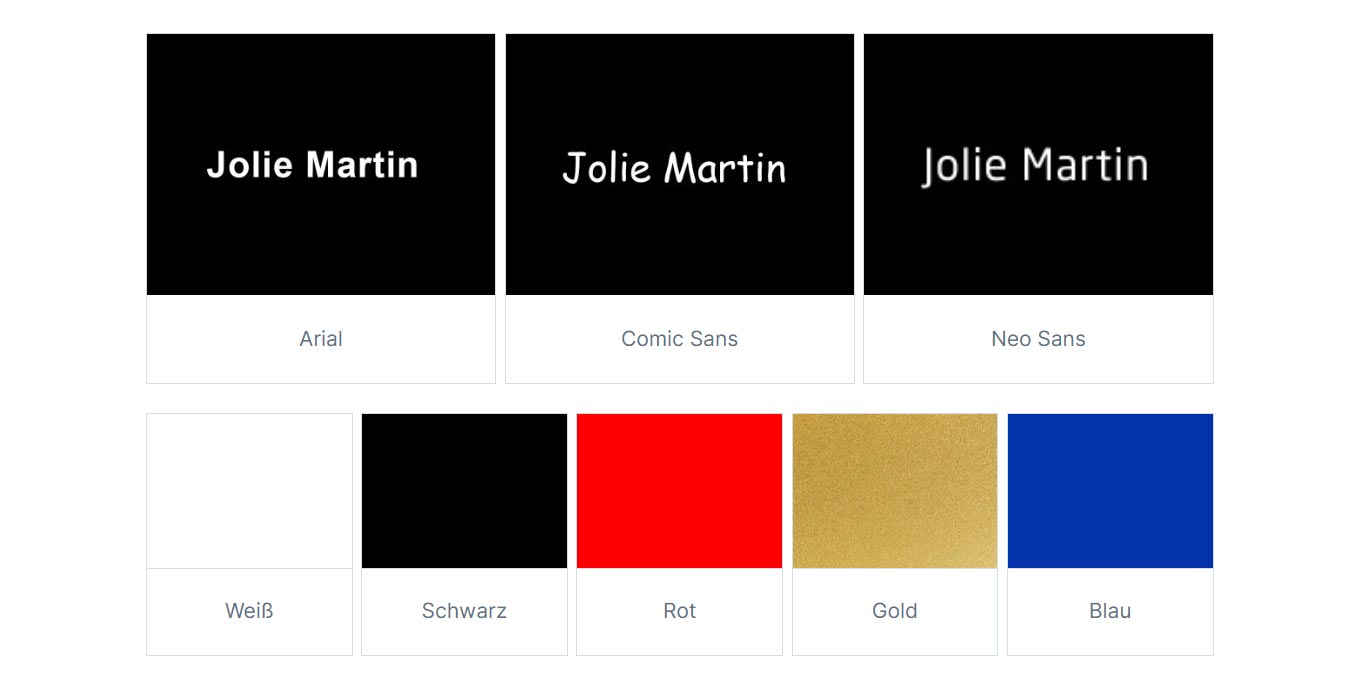Image resolution: width=1360 pixels, height=688 pixels.
Task: Pick the blue color swatch
Action: tap(1110, 491)
